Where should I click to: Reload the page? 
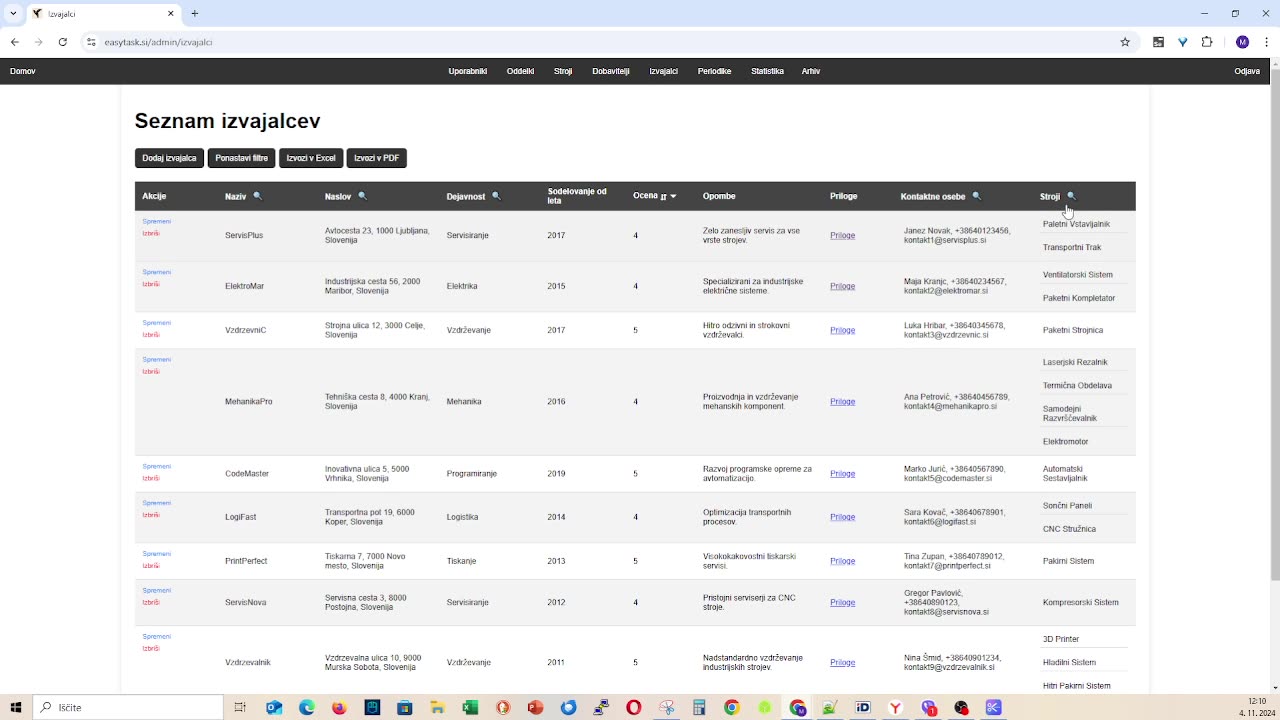coord(63,42)
